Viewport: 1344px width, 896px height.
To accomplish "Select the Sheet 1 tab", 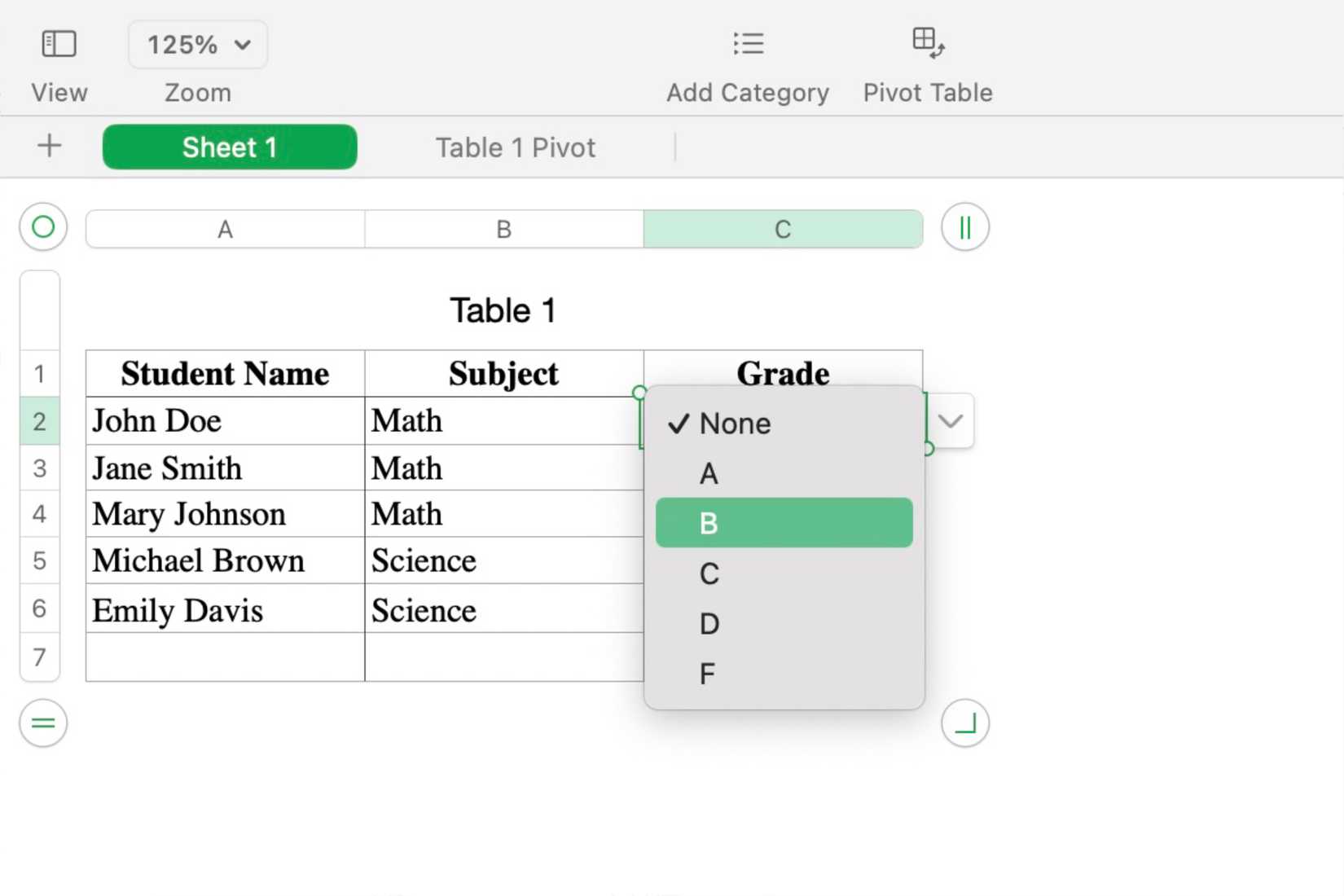I will click(x=230, y=147).
